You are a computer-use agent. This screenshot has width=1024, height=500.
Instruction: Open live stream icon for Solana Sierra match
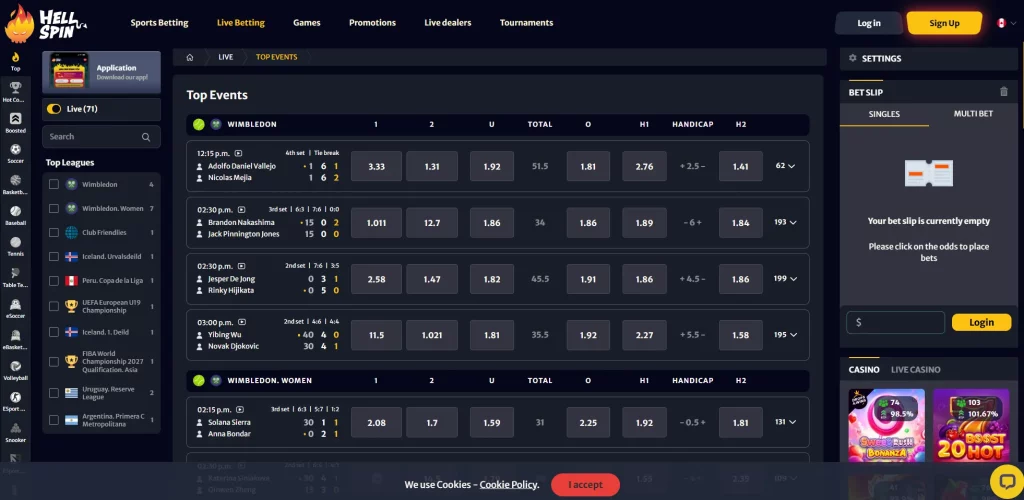point(240,410)
